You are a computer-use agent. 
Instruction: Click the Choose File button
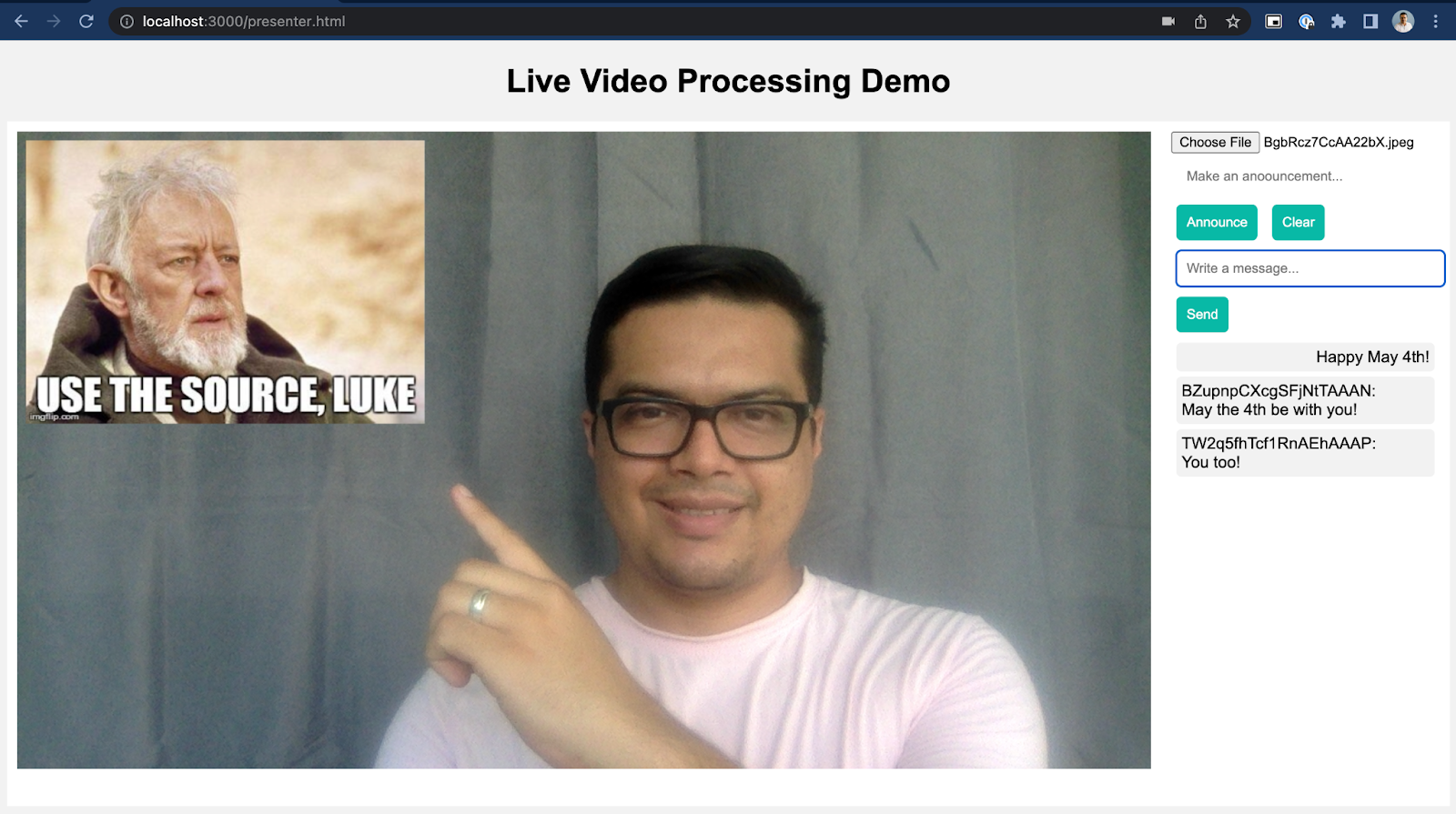1215,142
